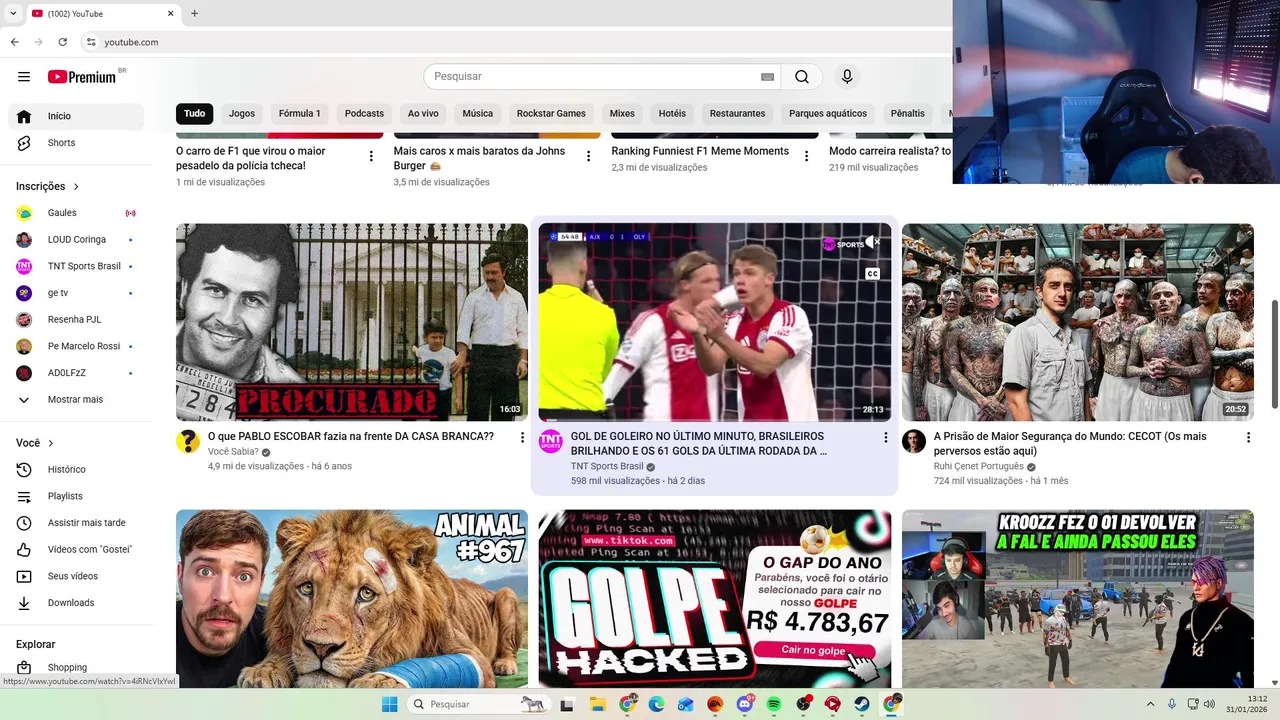The width and height of the screenshot is (1280, 720).
Task: Select the Parques aquáticos filter chip
Action: point(828,113)
